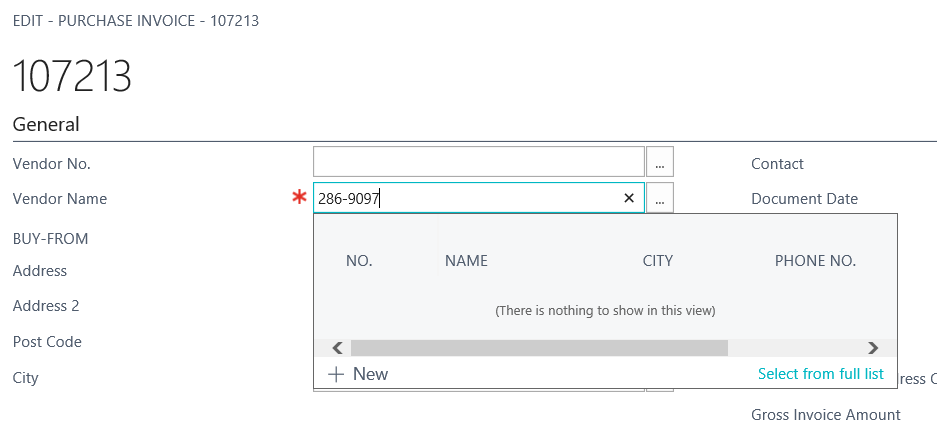Collapse the General section heading
The width and height of the screenshot is (937, 431).
pyautogui.click(x=46, y=124)
